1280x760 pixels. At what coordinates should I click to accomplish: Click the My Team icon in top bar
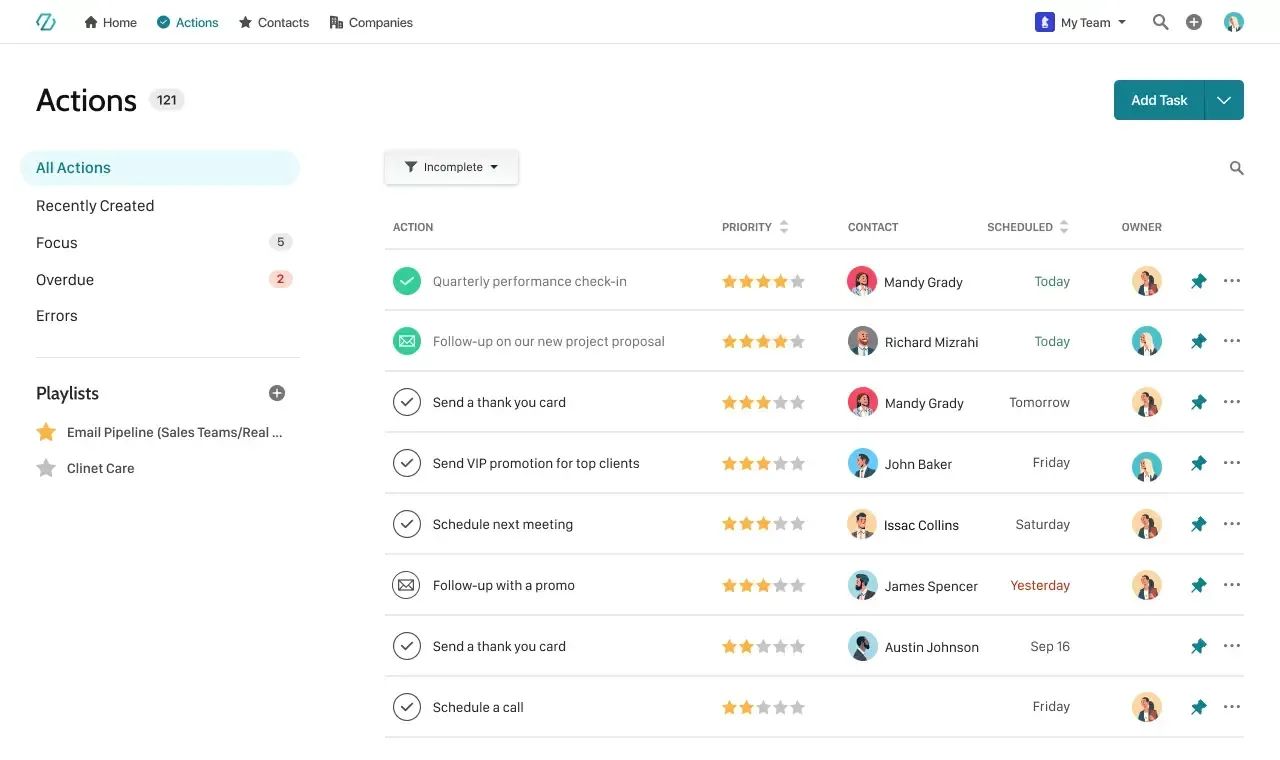pyautogui.click(x=1045, y=22)
